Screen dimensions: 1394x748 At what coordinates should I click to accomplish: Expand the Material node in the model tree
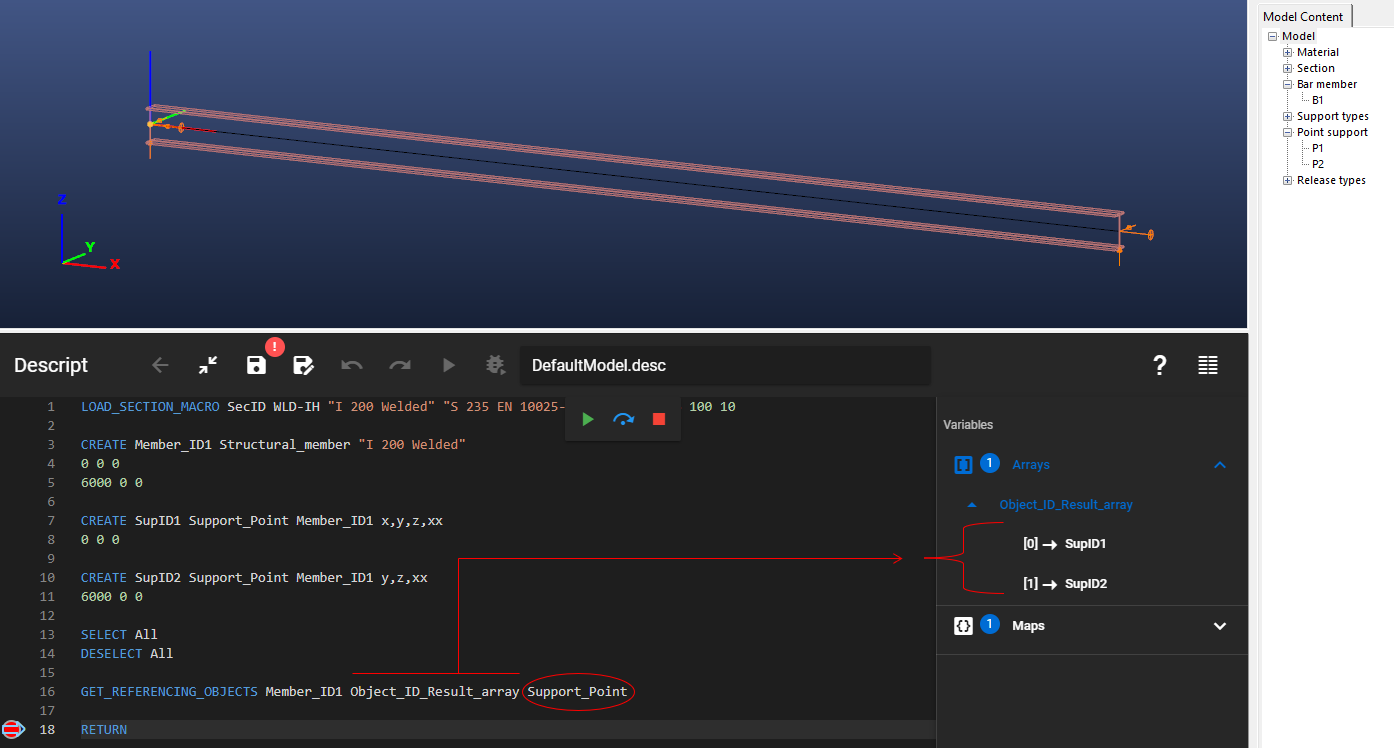[1288, 52]
